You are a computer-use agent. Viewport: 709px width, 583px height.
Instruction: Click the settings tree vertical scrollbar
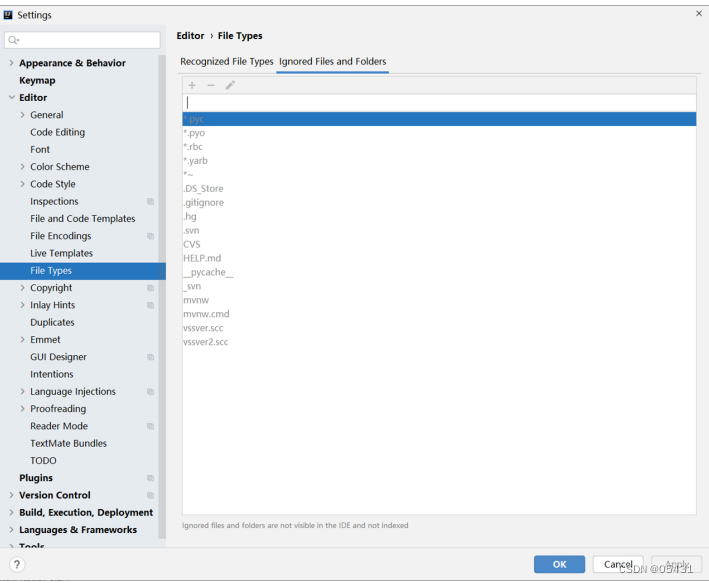[162, 296]
